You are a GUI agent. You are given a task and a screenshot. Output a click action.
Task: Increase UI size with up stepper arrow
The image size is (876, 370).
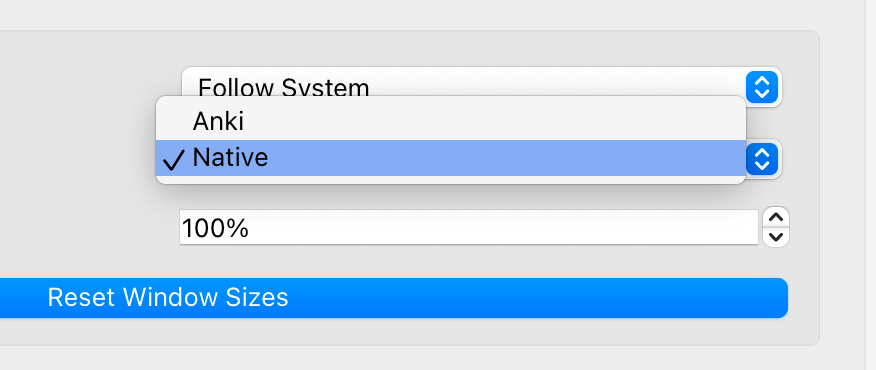775,217
